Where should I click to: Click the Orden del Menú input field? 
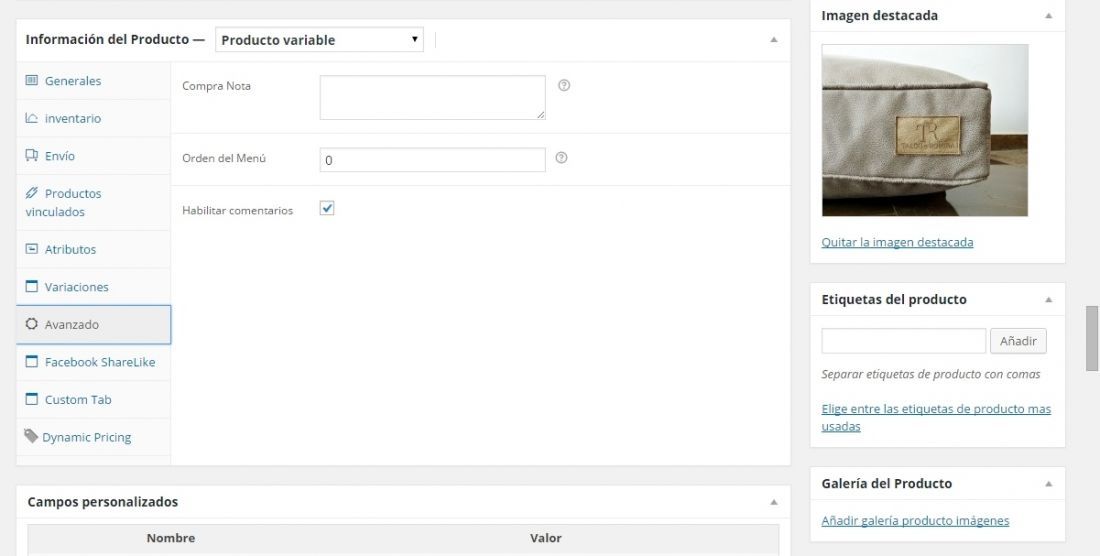coord(433,160)
